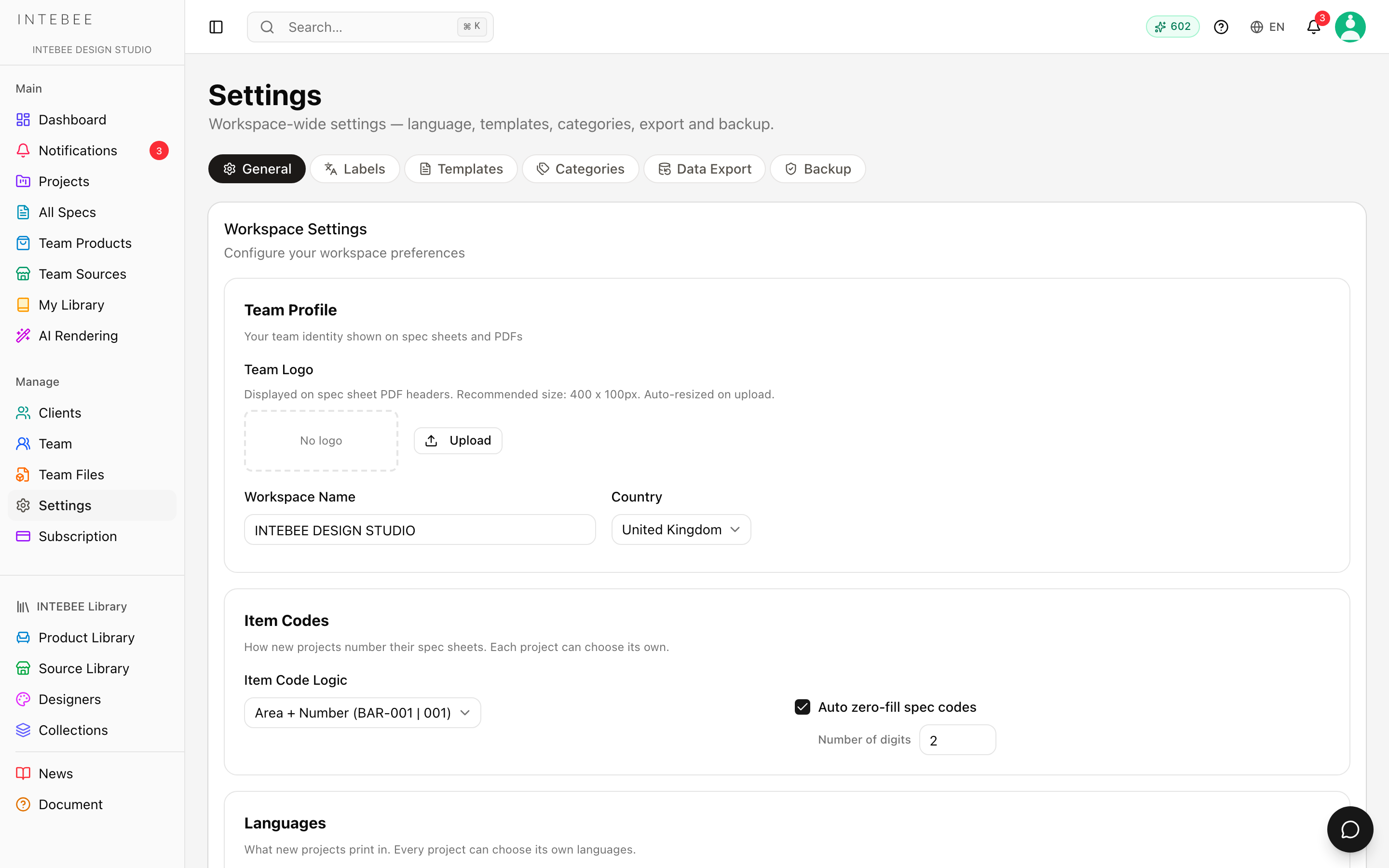Click the search magnifier icon
1389x868 pixels.
267,27
